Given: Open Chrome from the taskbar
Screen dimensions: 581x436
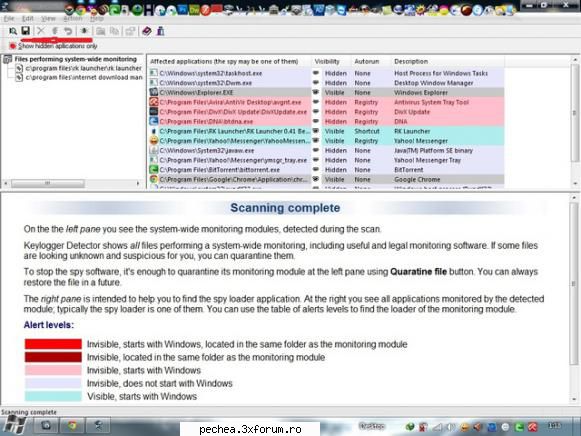Looking at the screenshot, I should click(x=73, y=425).
